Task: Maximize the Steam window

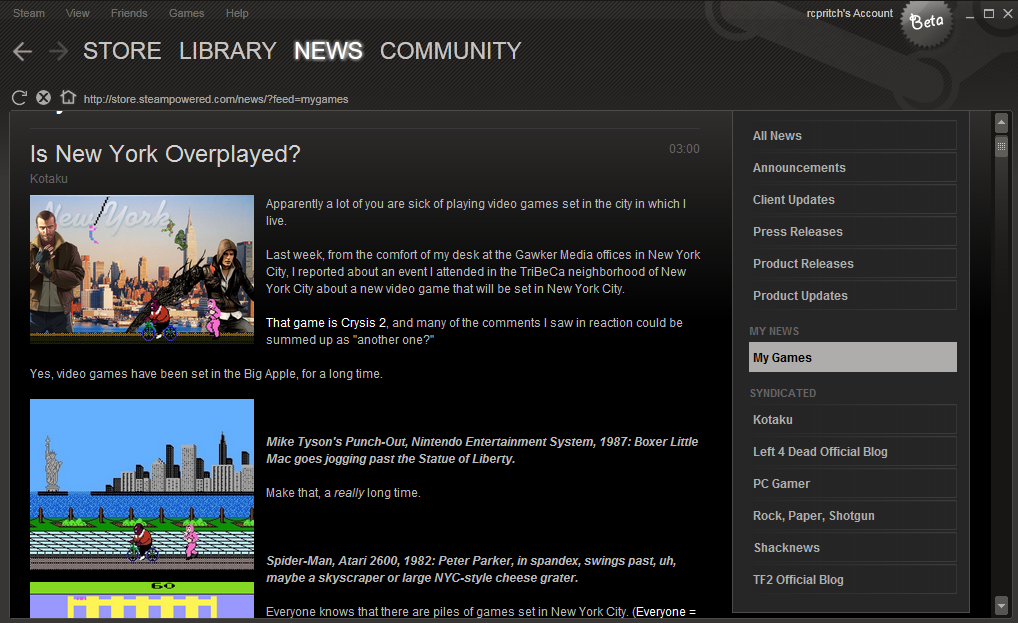Action: coord(989,14)
